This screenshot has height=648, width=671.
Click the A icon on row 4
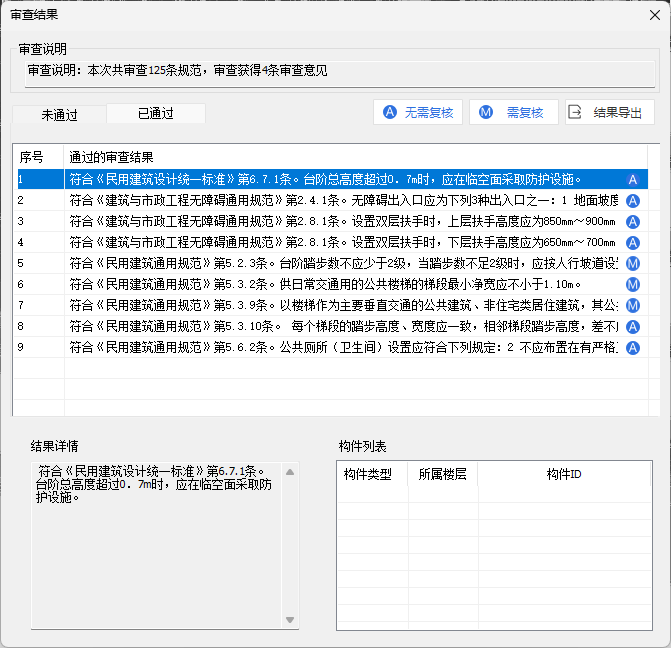[x=632, y=243]
